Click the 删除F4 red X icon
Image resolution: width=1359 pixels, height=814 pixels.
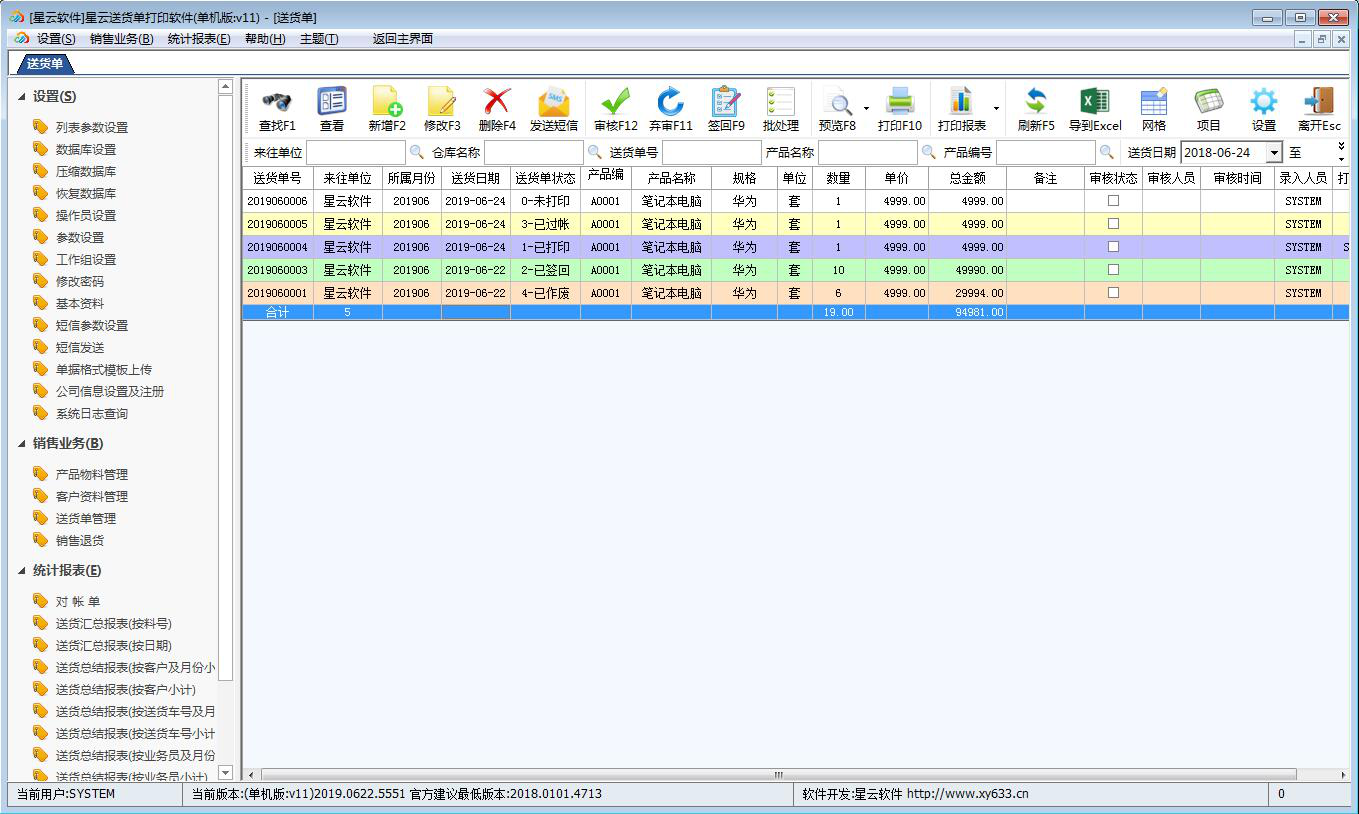497,102
